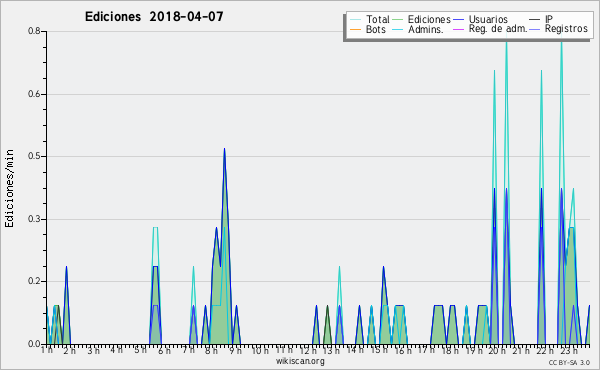Click the 'Admins.' legend entry

pyautogui.click(x=418, y=29)
